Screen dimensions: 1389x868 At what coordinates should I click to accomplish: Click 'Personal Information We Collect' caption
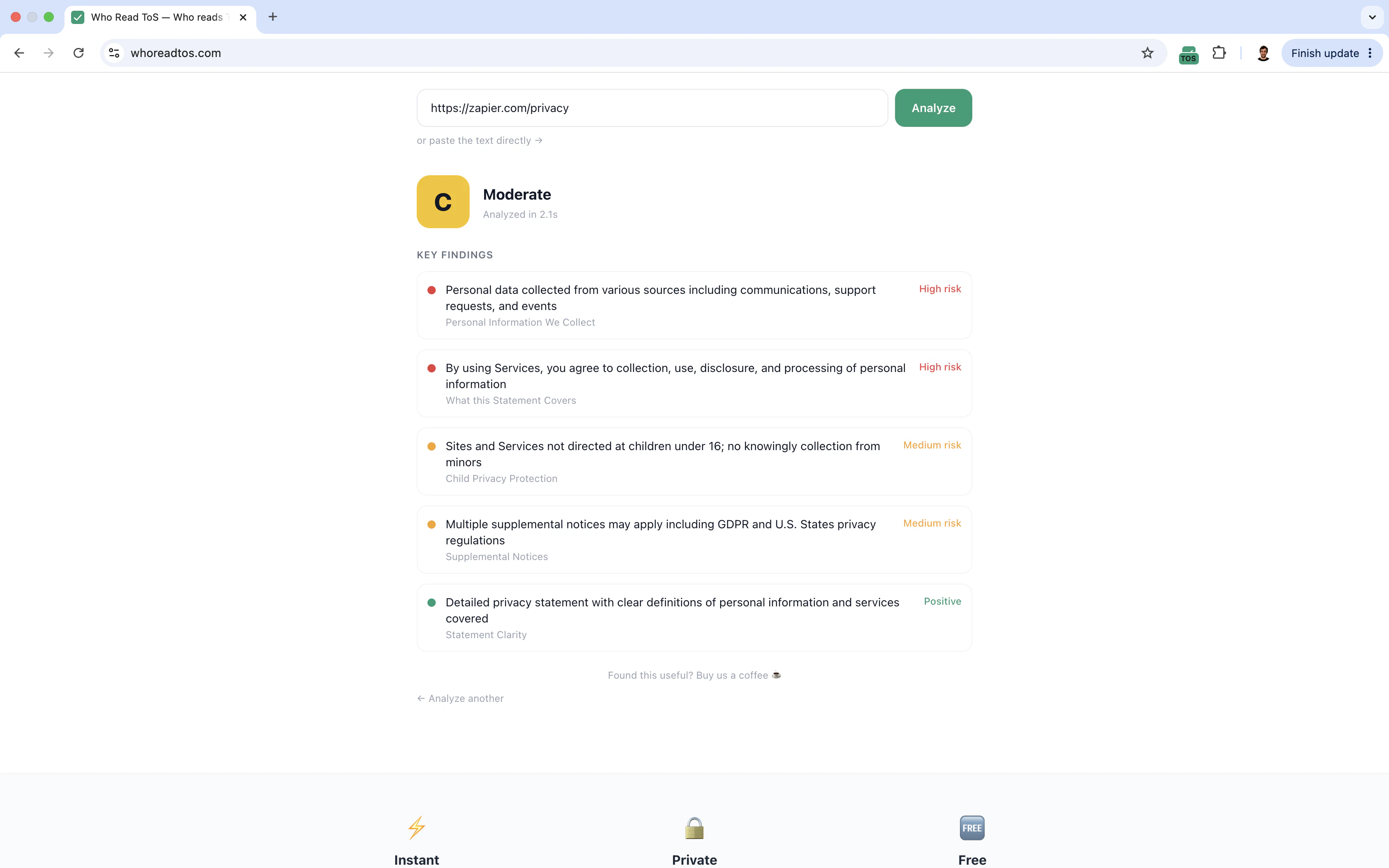pyautogui.click(x=520, y=322)
